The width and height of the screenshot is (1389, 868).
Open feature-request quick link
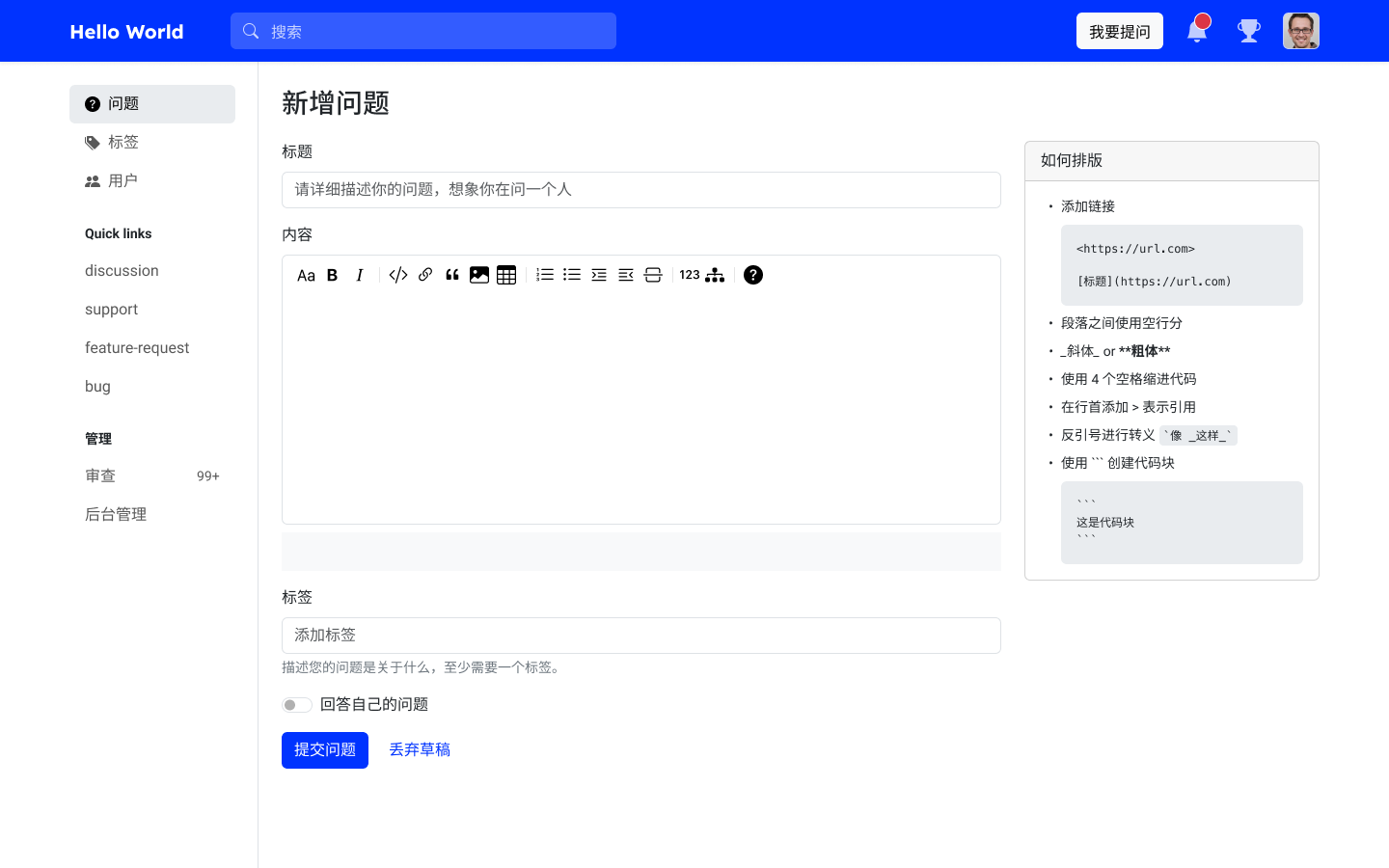click(152, 348)
